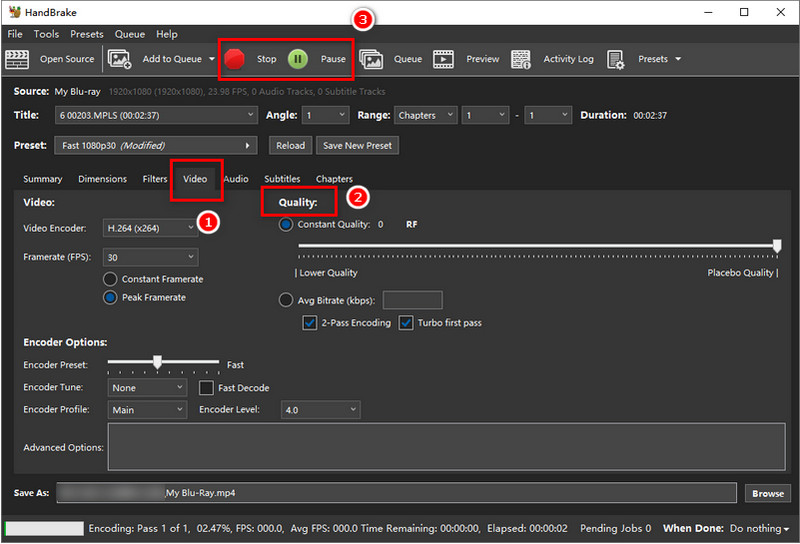Switch to the Dimensions tab
Screen dimensions: 800x544
click(103, 179)
